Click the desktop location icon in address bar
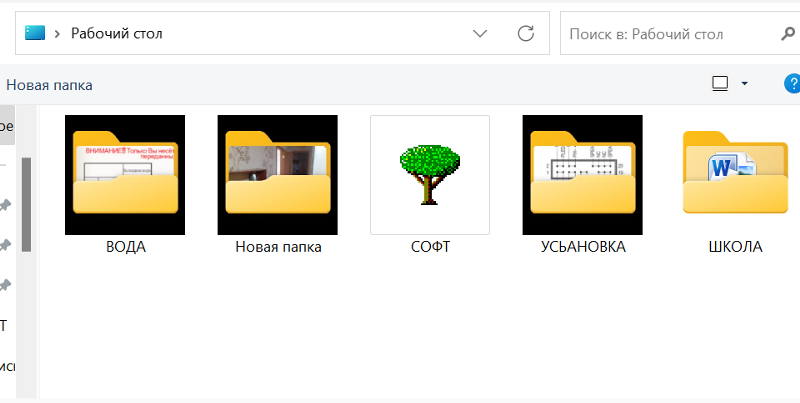800x403 pixels. (35, 33)
